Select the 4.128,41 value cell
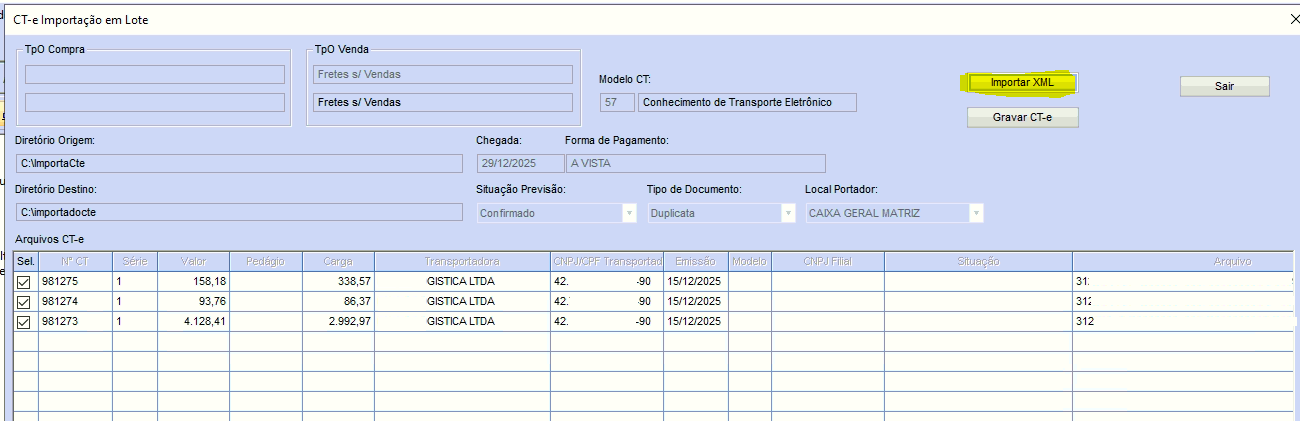The image size is (1300, 421). [x=193, y=321]
